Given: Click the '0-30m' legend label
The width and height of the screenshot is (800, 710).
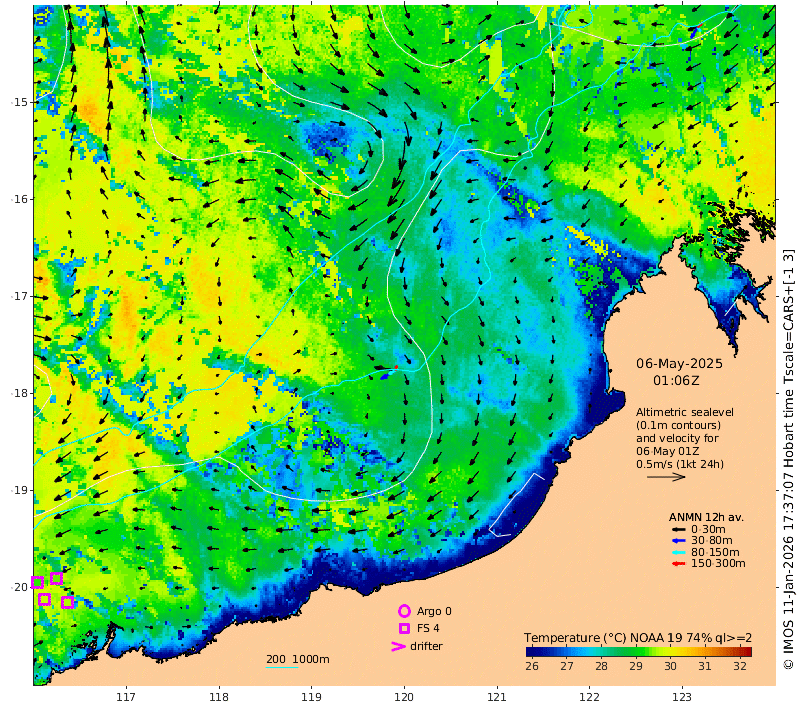Looking at the screenshot, I should (708, 529).
